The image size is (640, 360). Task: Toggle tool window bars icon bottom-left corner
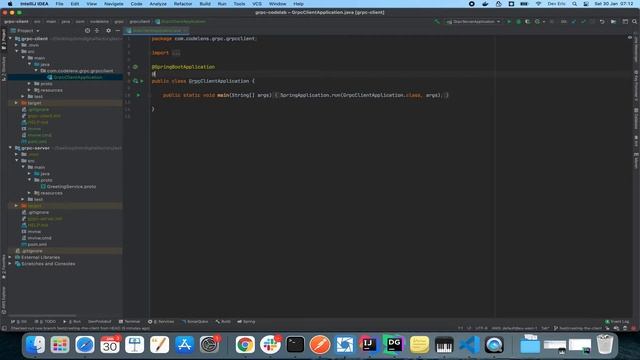point(4,328)
